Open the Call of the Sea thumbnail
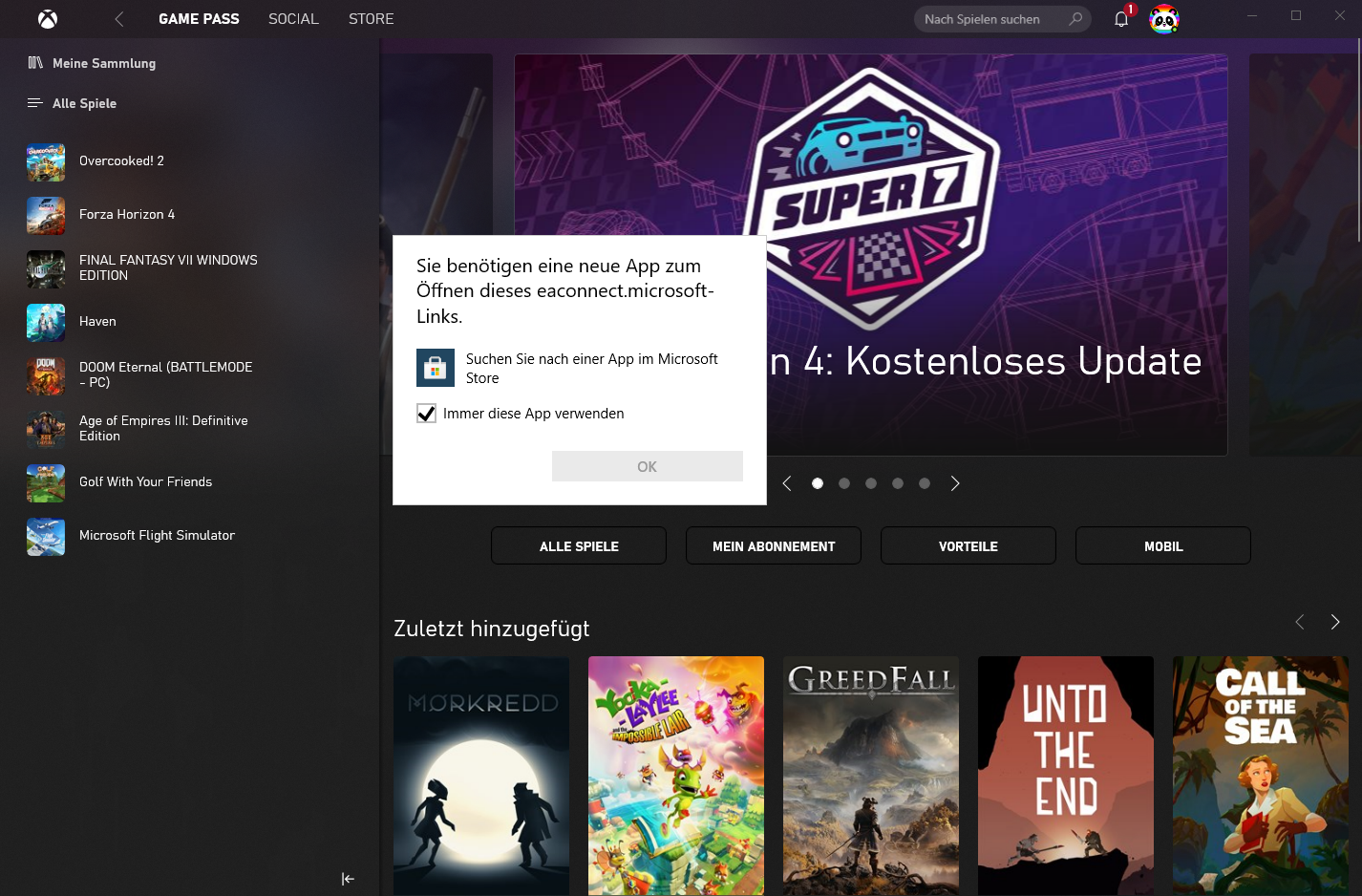This screenshot has width=1362, height=896. pyautogui.click(x=1261, y=776)
